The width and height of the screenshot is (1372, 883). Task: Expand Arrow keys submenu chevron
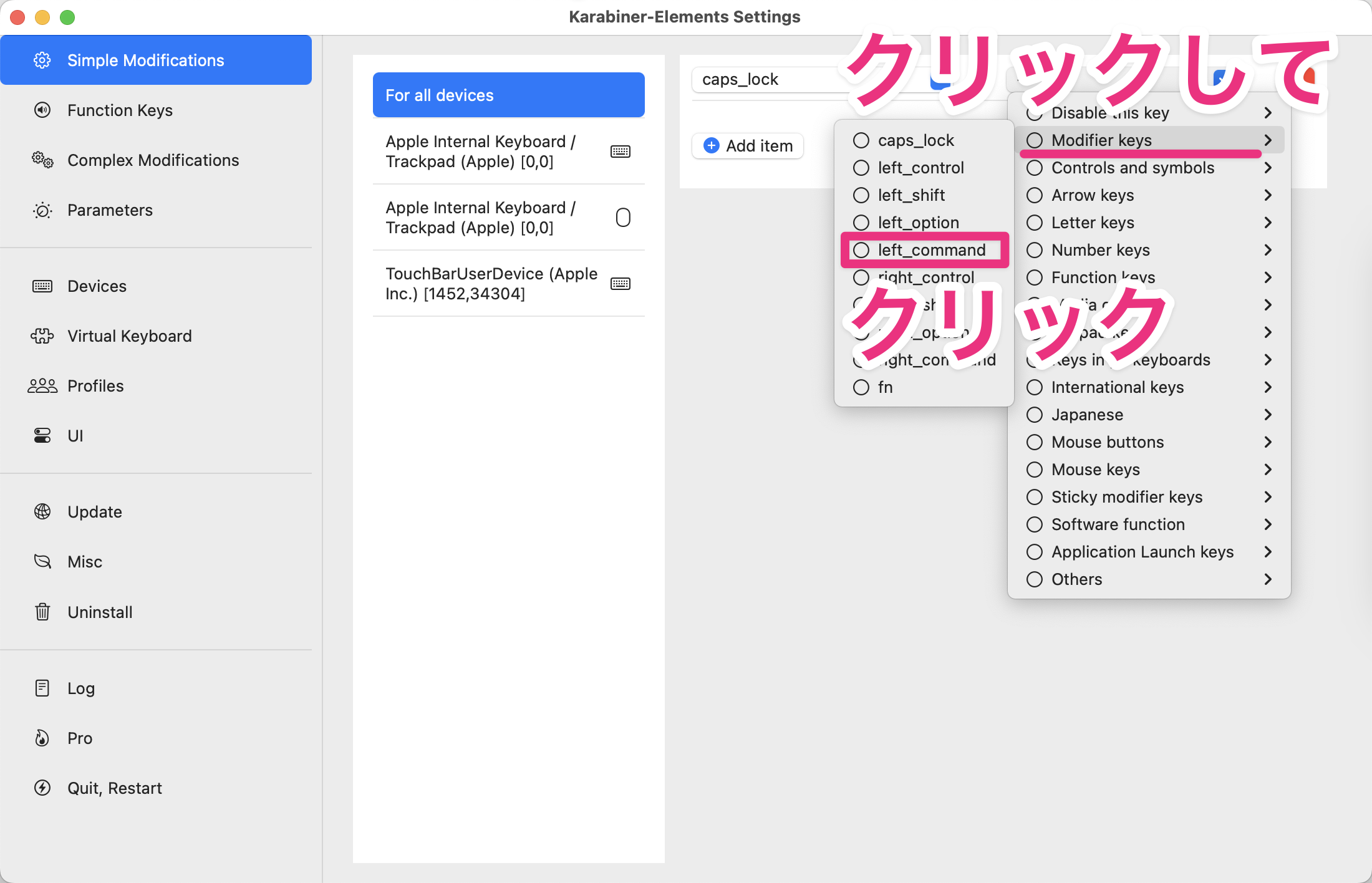pos(1267,195)
